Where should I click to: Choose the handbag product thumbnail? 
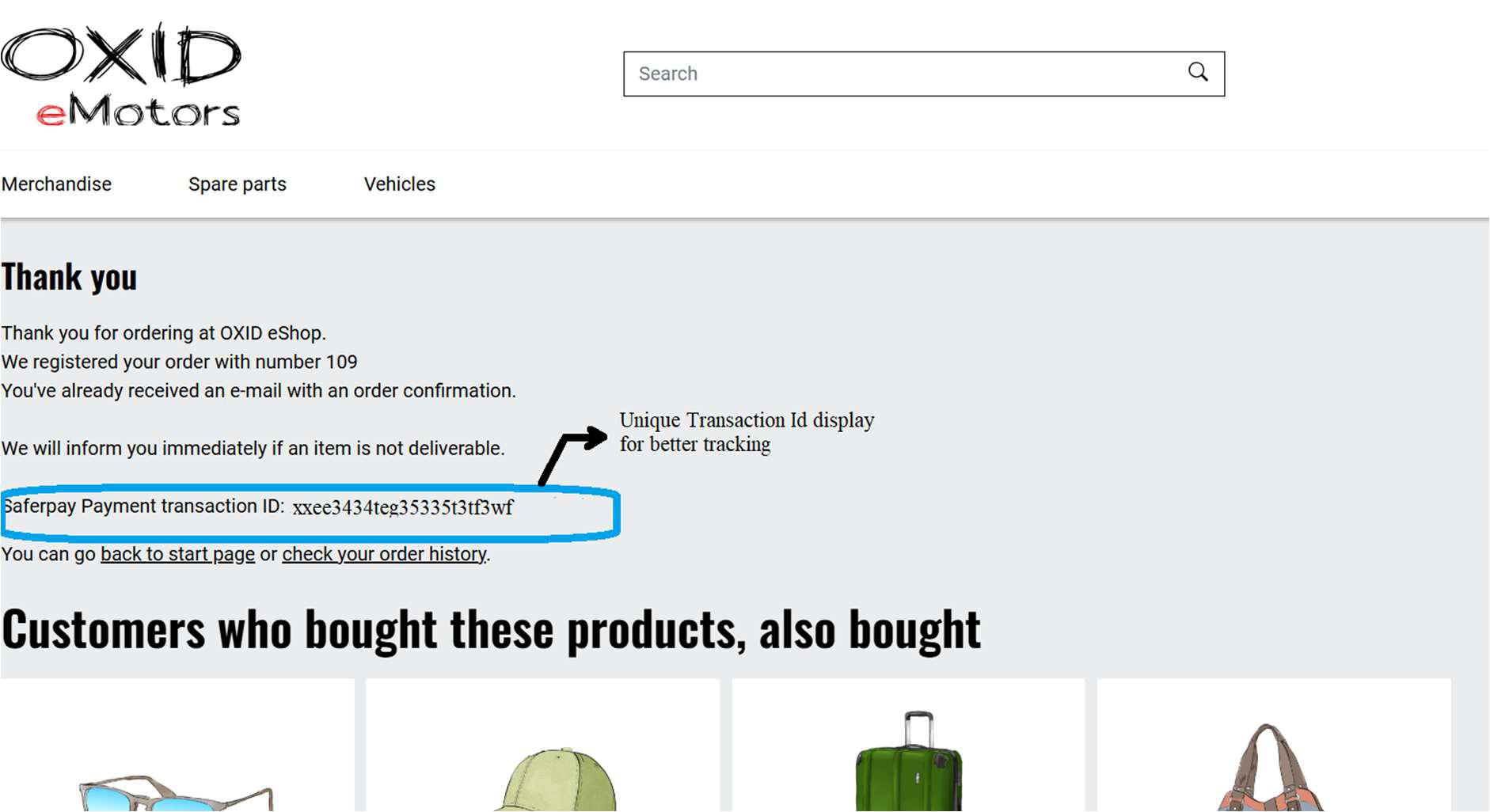click(x=1271, y=772)
